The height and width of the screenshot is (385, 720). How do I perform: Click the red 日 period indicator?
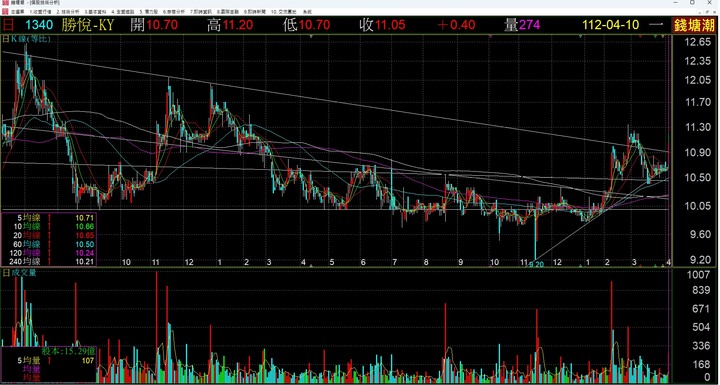pos(9,25)
